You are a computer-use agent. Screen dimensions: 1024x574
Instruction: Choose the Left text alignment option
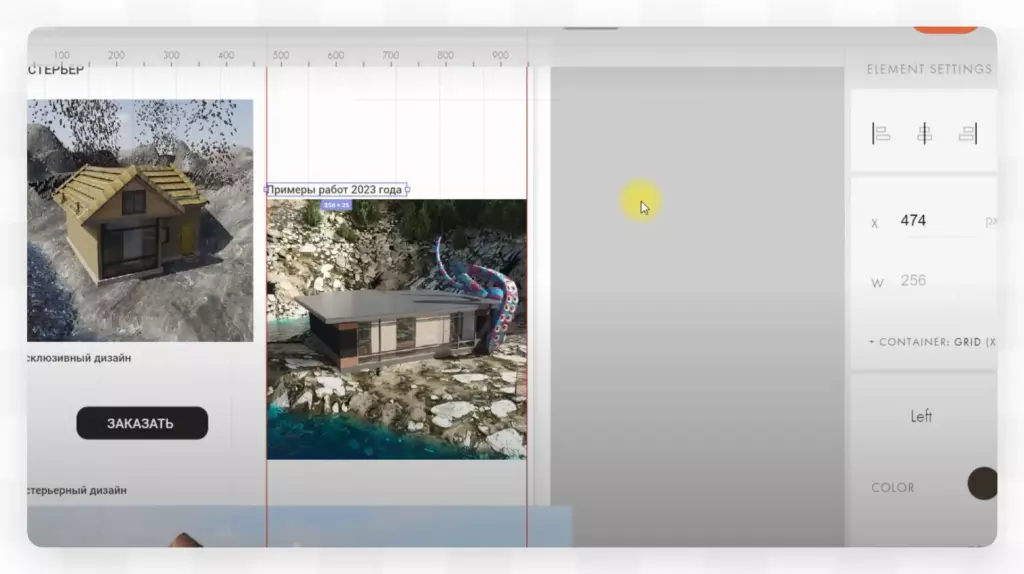[x=921, y=417]
